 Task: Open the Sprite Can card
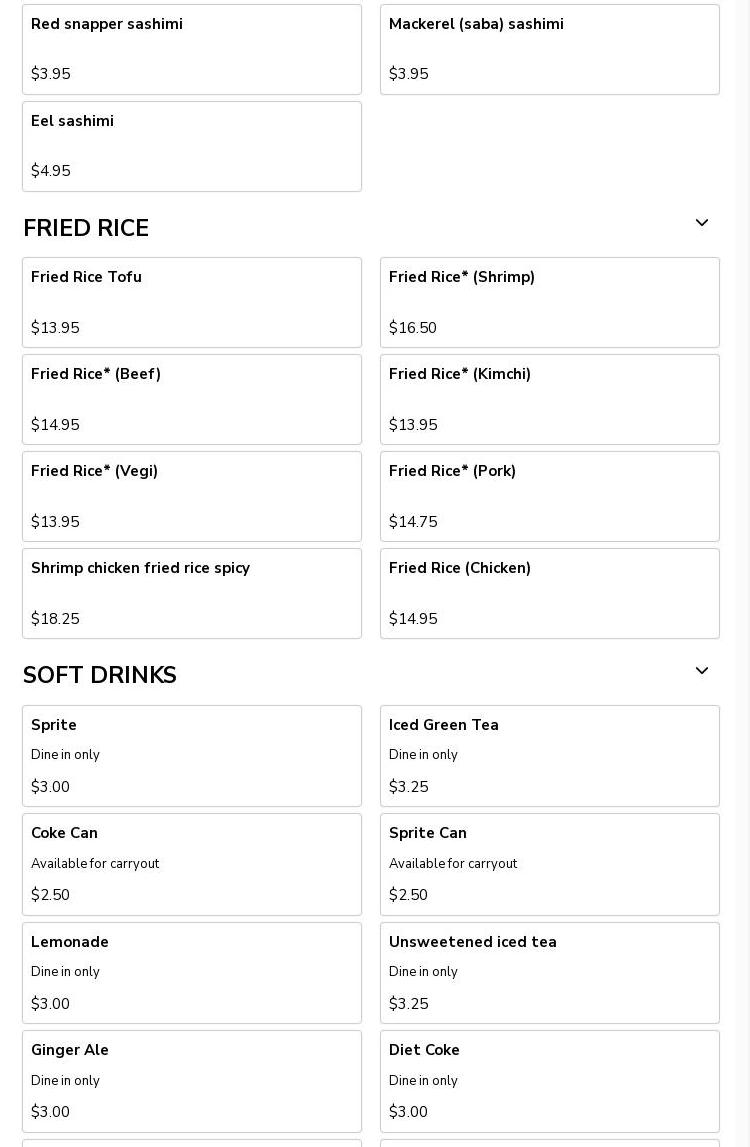tap(550, 864)
